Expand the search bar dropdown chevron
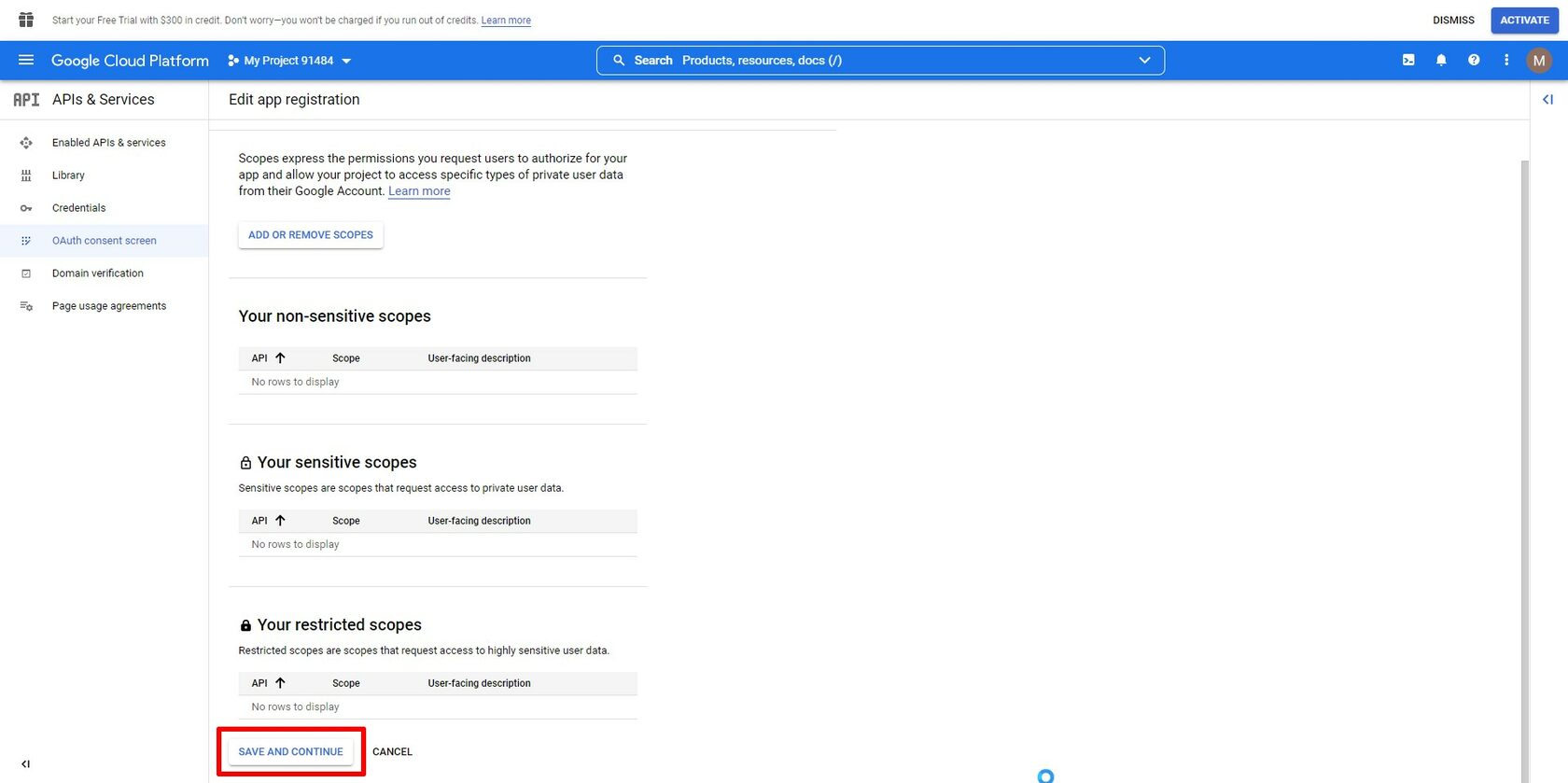1568x783 pixels. pyautogui.click(x=1145, y=61)
